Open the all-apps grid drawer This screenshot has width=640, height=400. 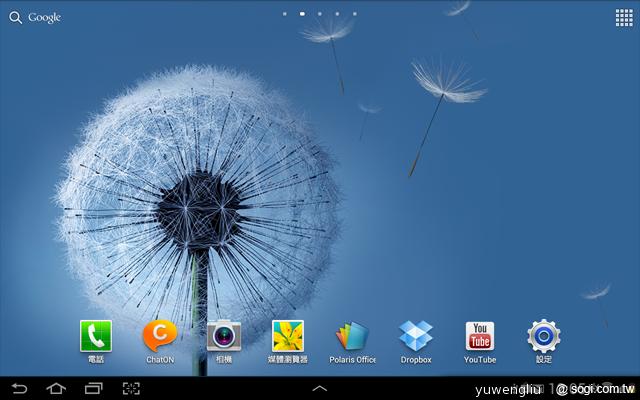pyautogui.click(x=623, y=17)
